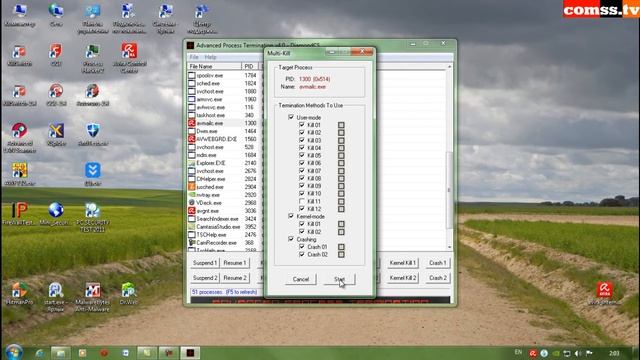Click Avira tray icon in notification area
640x360 pixels.
click(x=533, y=353)
